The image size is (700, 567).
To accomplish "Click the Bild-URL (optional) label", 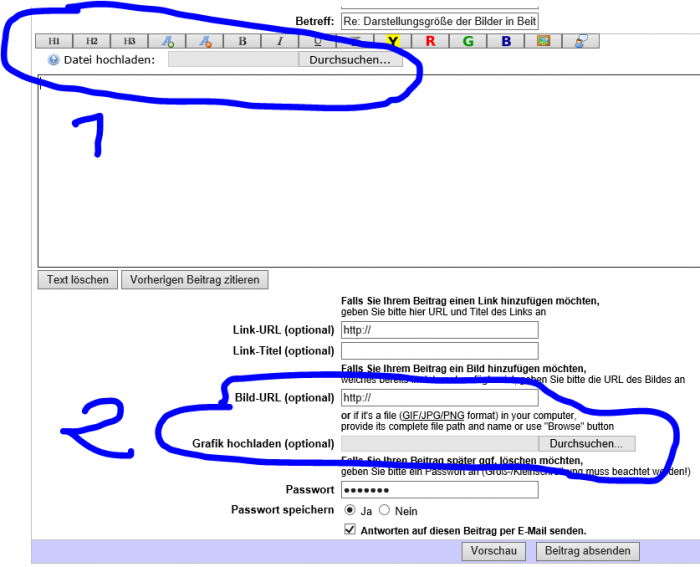I will [284, 398].
